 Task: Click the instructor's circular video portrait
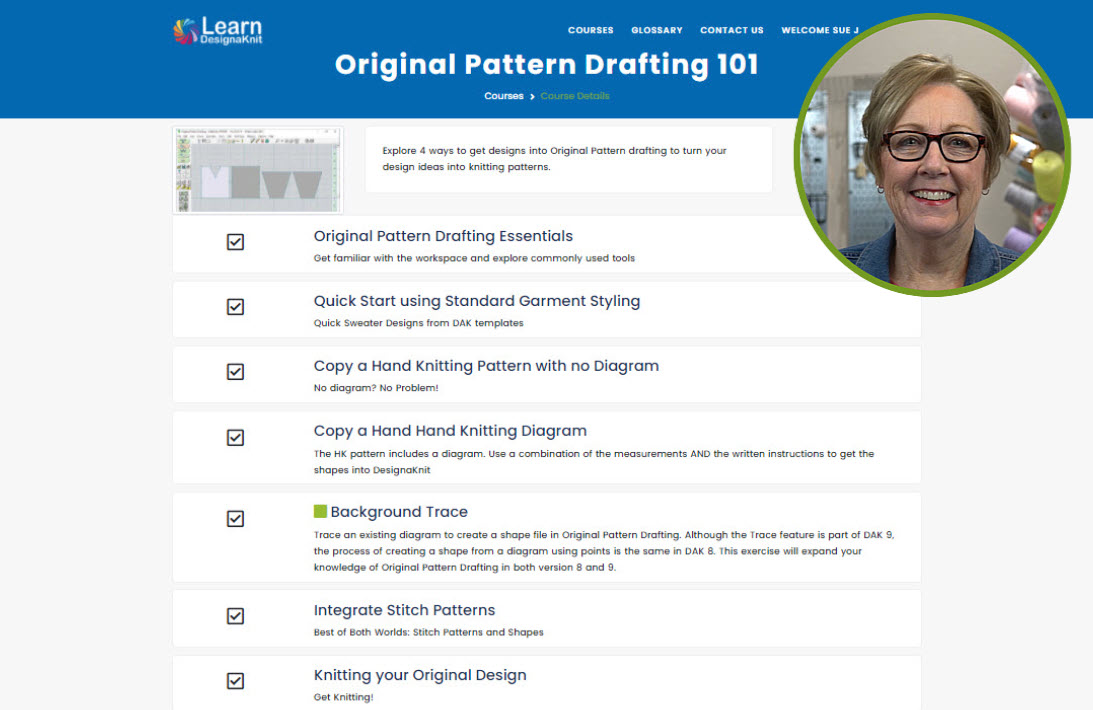point(932,155)
